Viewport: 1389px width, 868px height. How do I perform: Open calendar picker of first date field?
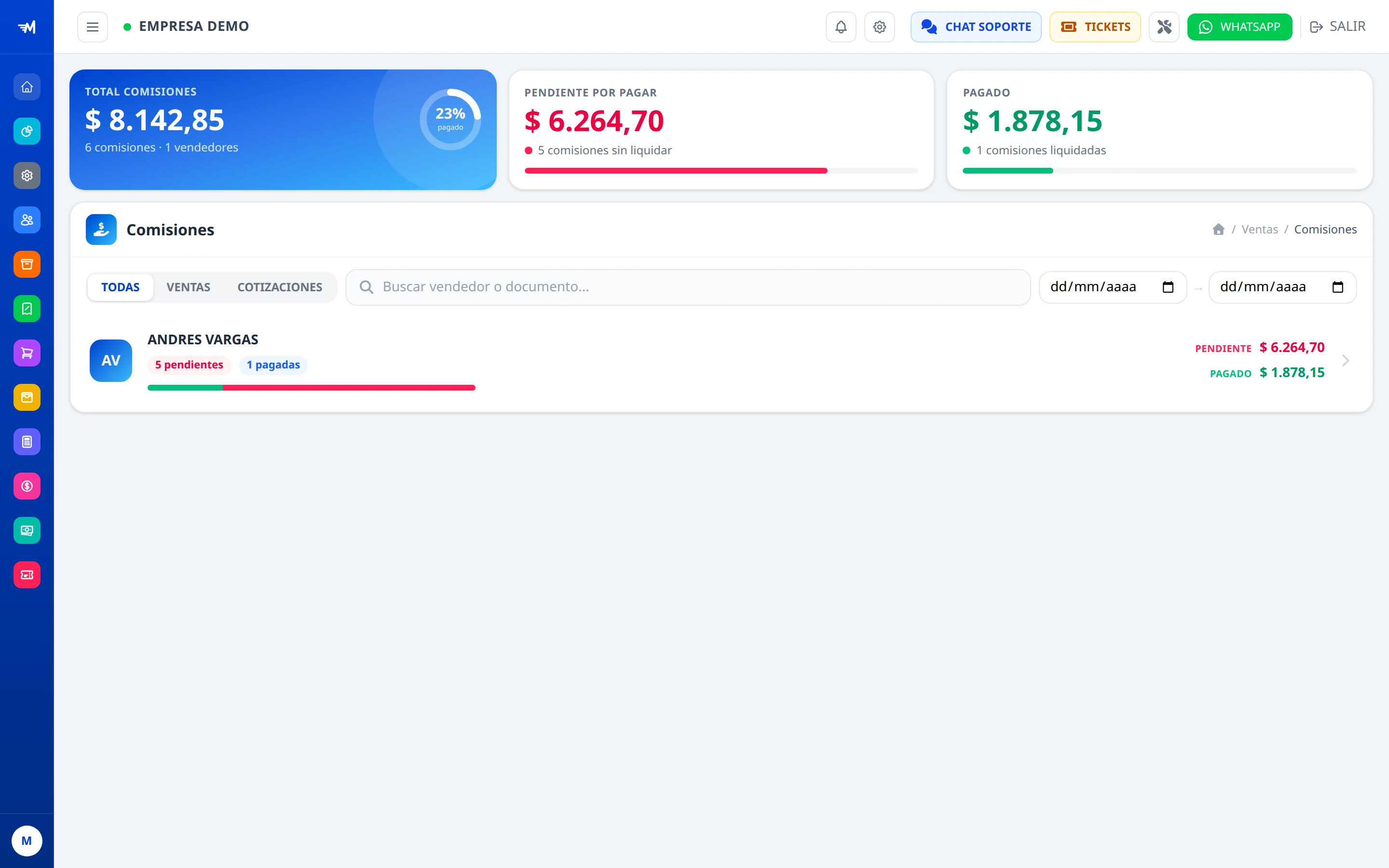1168,287
